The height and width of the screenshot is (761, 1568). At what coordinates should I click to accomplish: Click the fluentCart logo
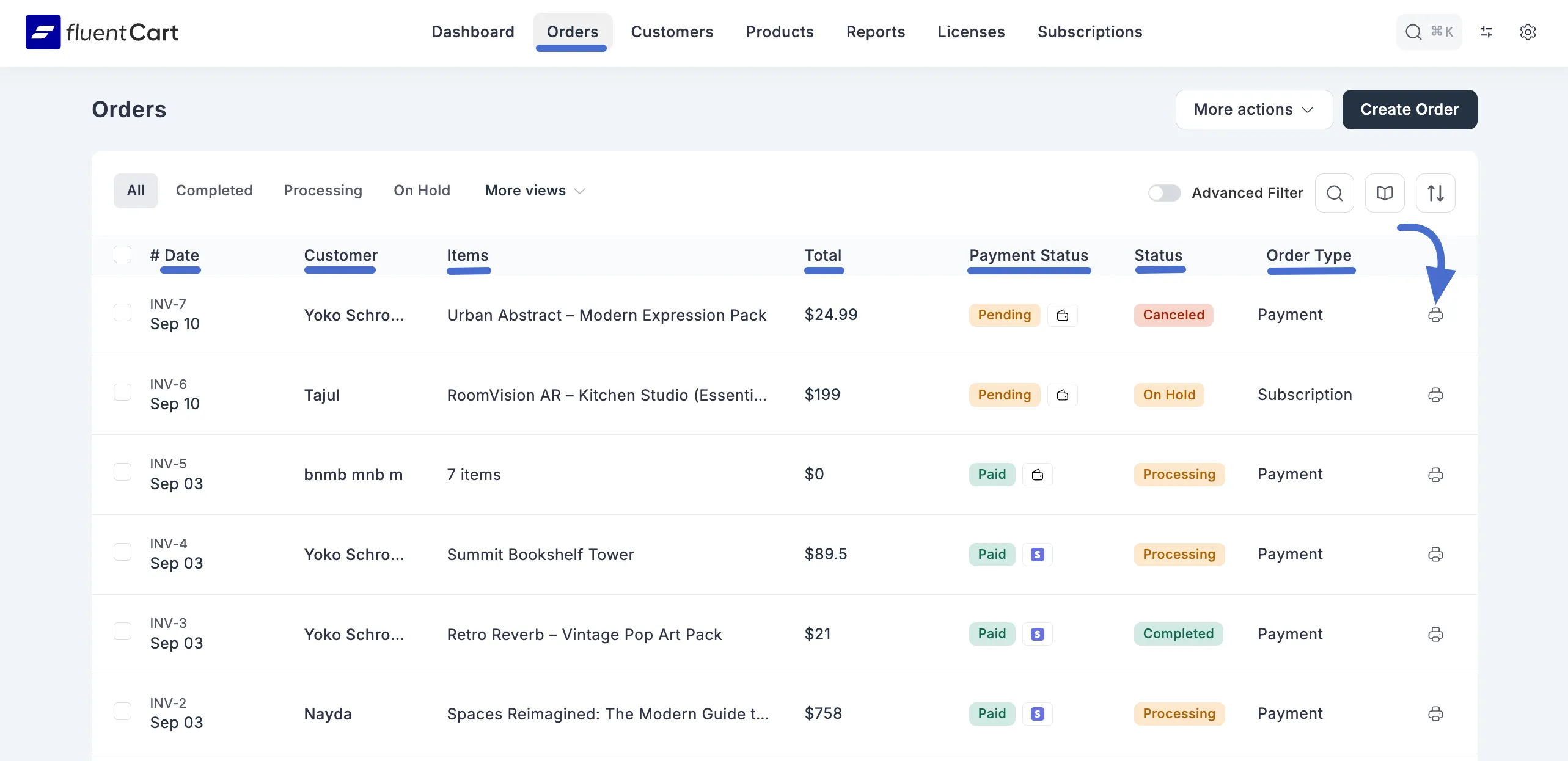coord(101,32)
